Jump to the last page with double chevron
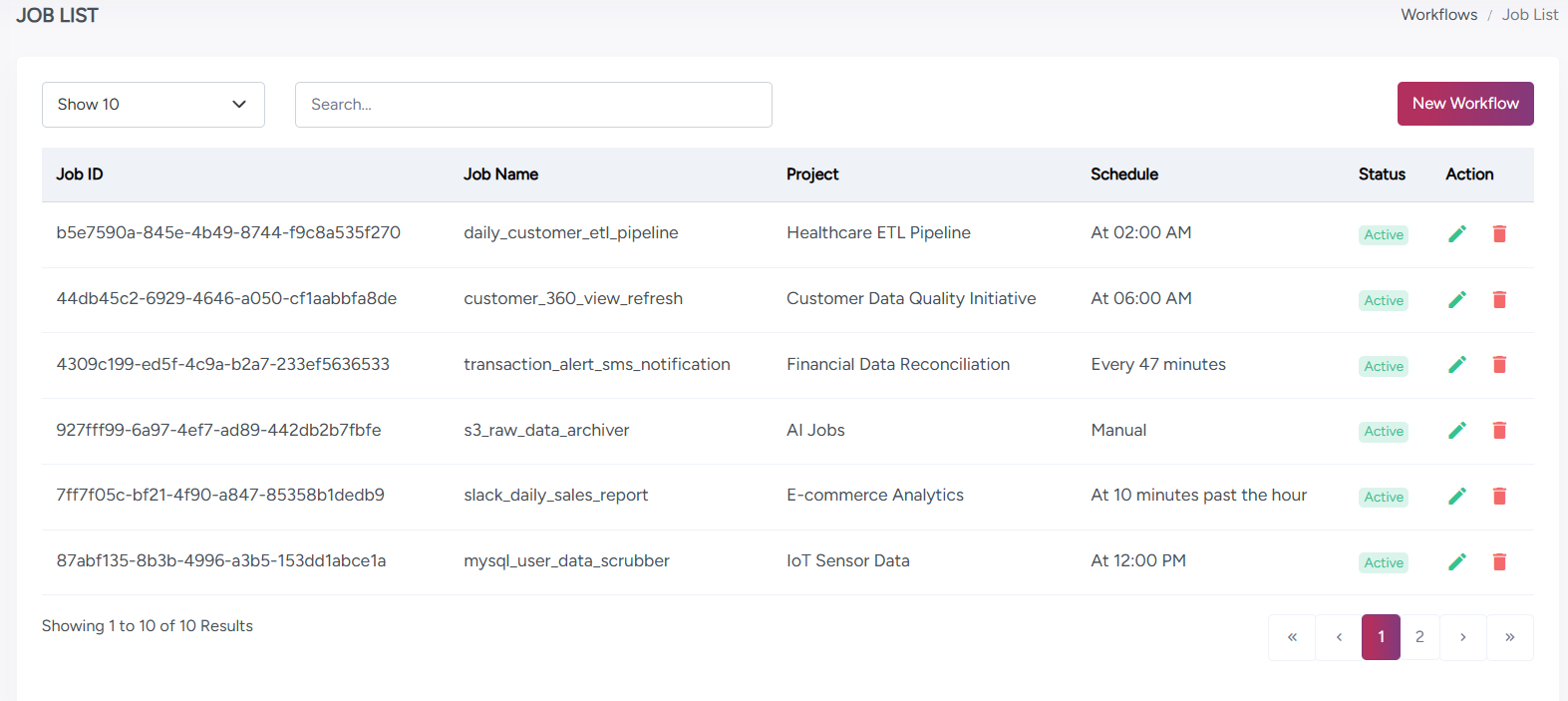Viewport: 1568px width, 701px height. tap(1509, 637)
